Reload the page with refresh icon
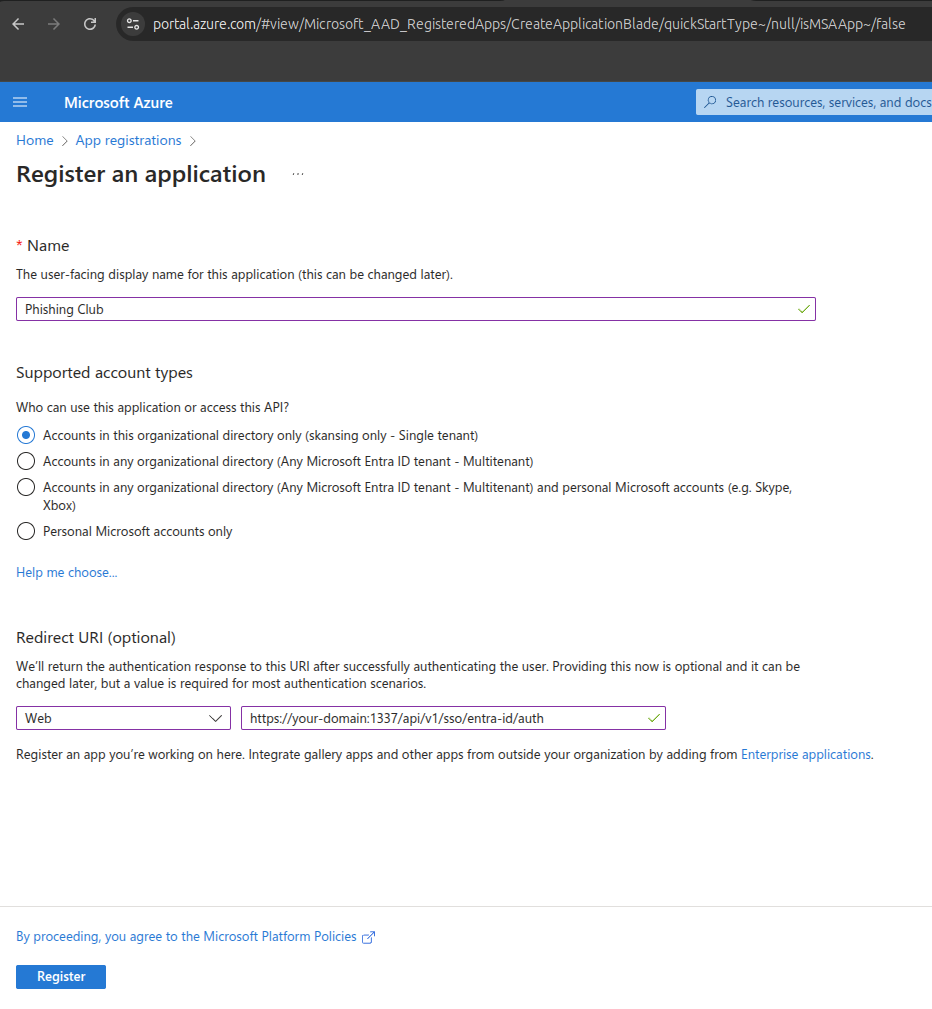 pos(90,24)
